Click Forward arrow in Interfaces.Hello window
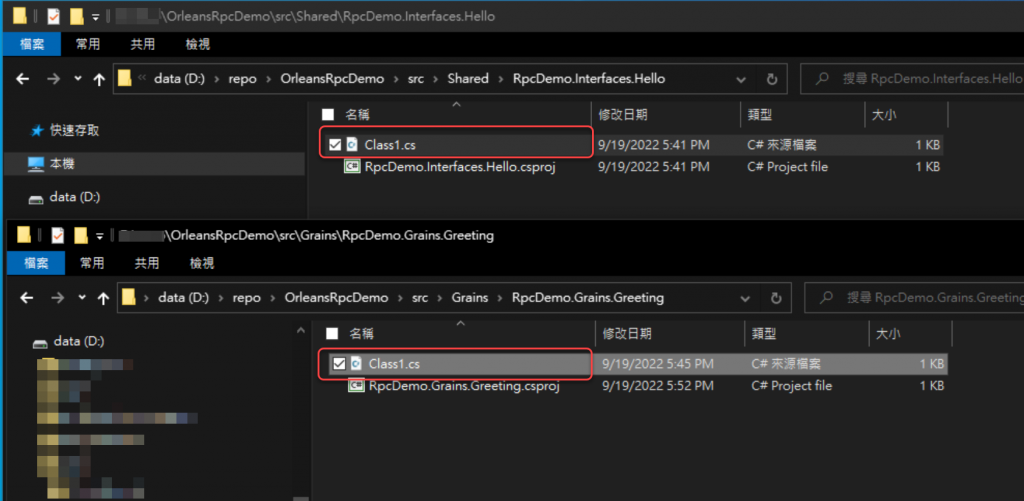 point(54,79)
